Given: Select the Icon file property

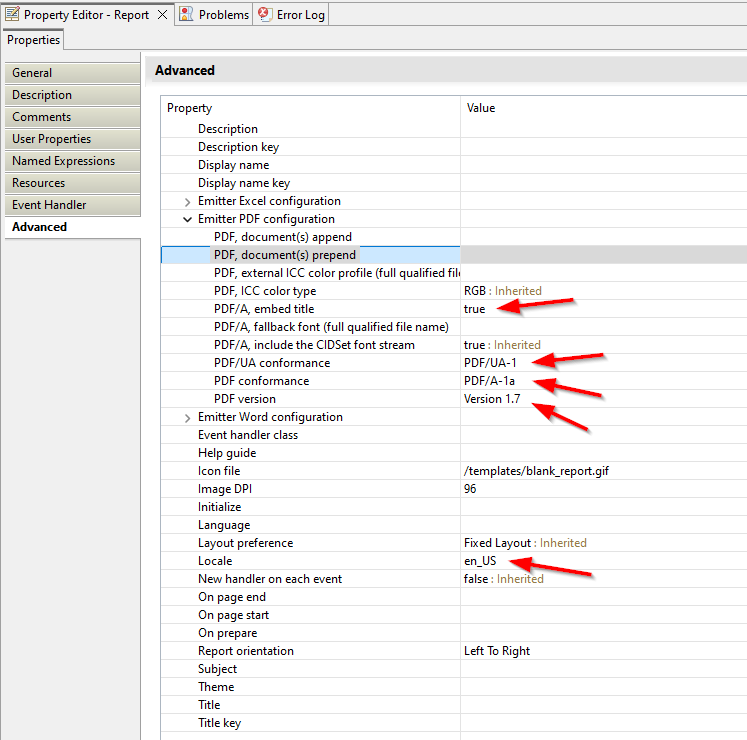Looking at the screenshot, I should click(219, 471).
